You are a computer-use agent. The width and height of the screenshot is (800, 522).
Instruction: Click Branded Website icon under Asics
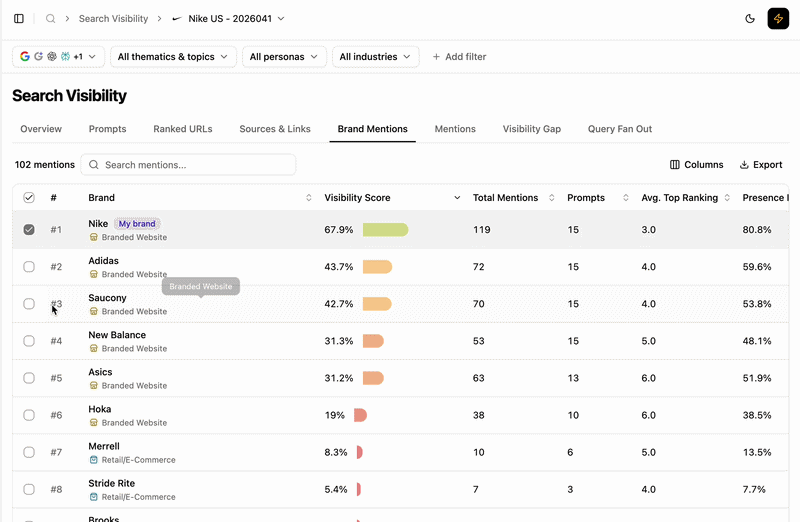(x=93, y=385)
